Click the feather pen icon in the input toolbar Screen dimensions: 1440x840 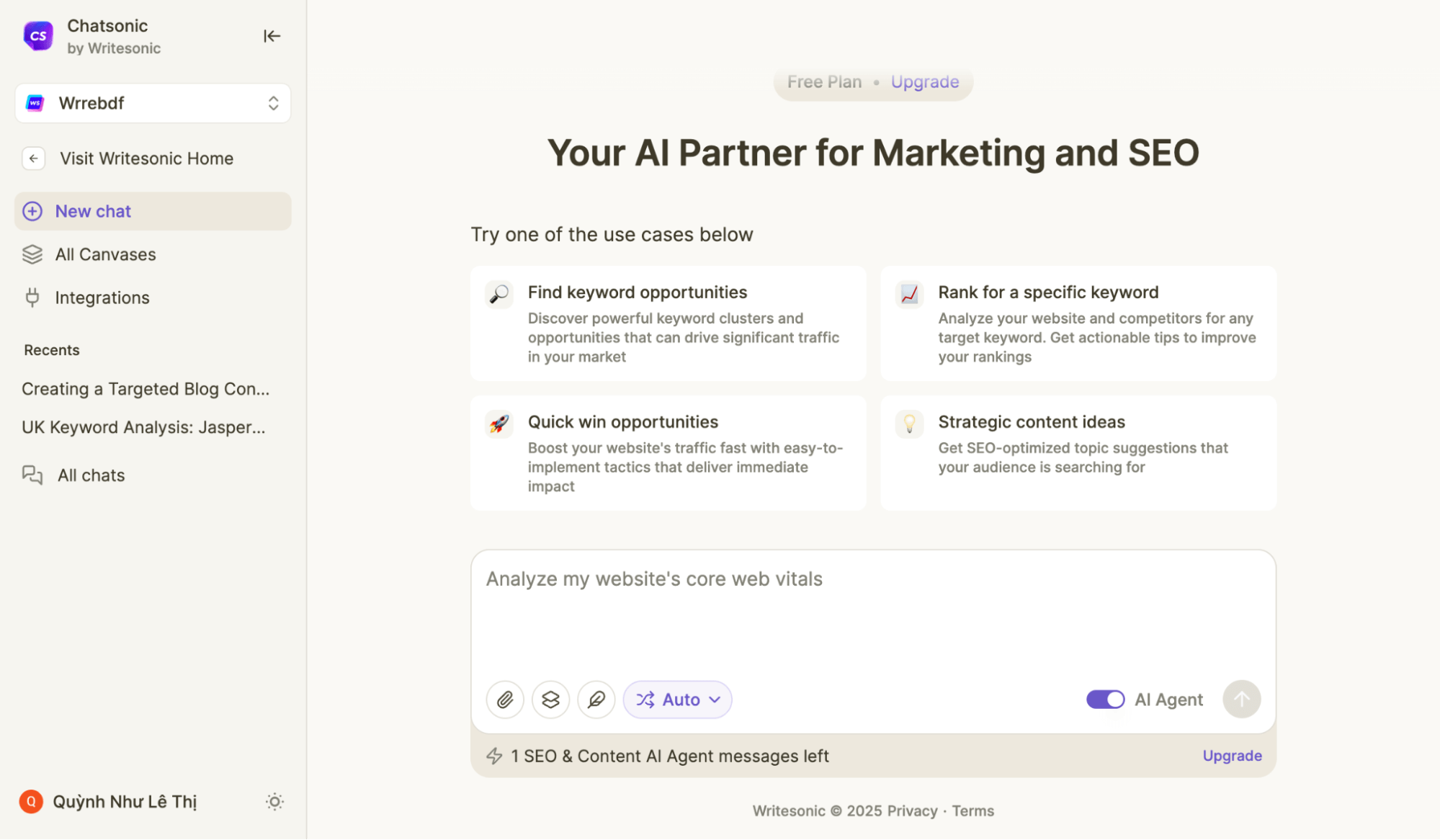click(x=596, y=700)
